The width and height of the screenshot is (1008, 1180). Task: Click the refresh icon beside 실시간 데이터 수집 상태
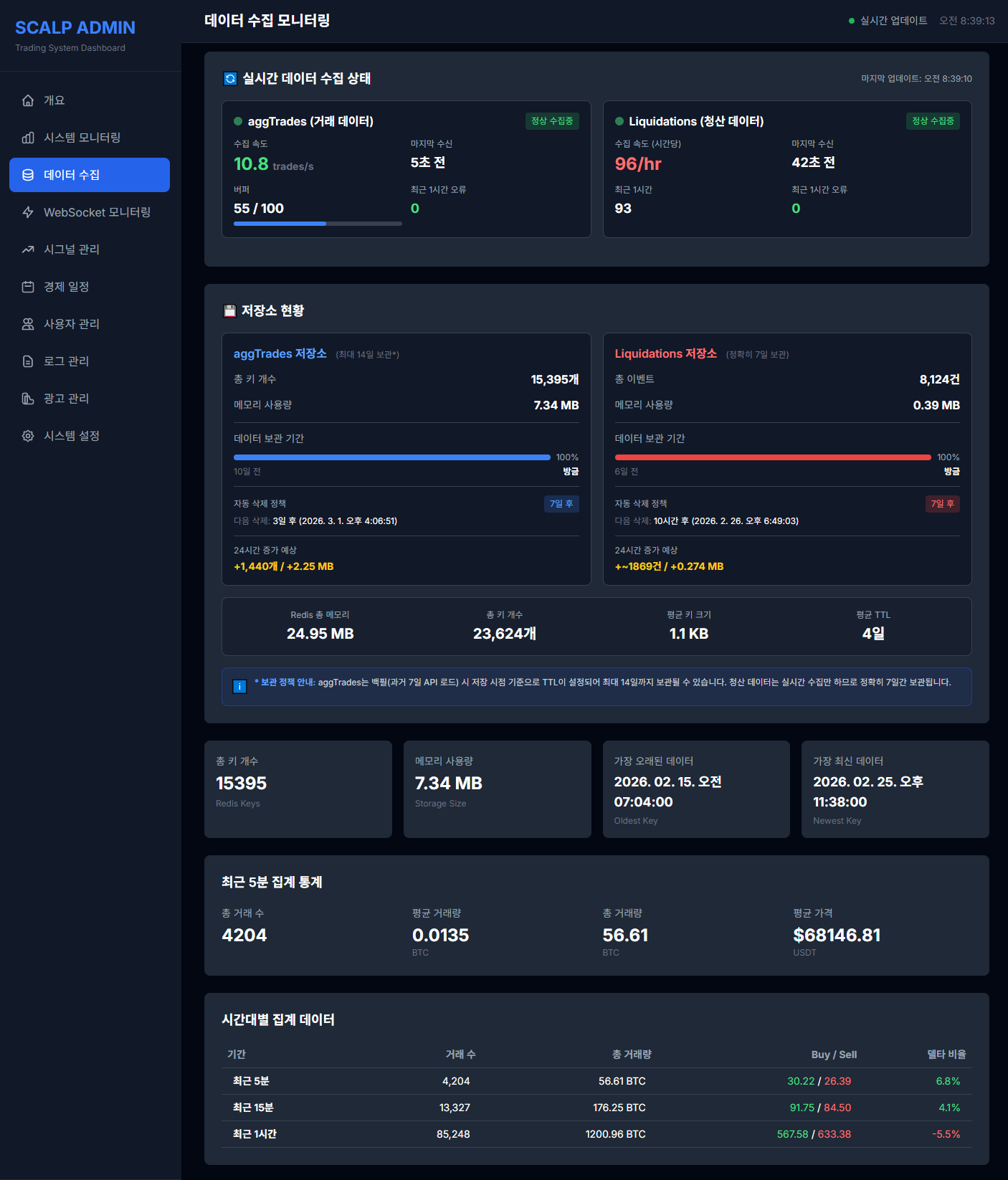tap(230, 79)
